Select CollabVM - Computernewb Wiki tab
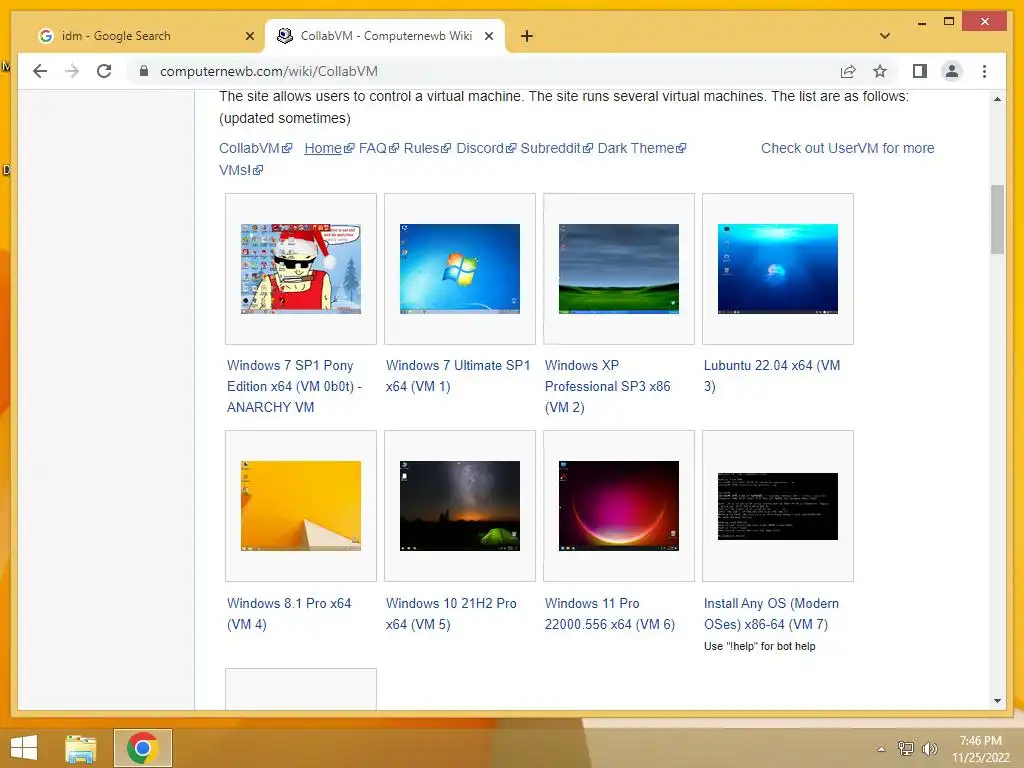Image resolution: width=1024 pixels, height=768 pixels. pyautogui.click(x=385, y=36)
